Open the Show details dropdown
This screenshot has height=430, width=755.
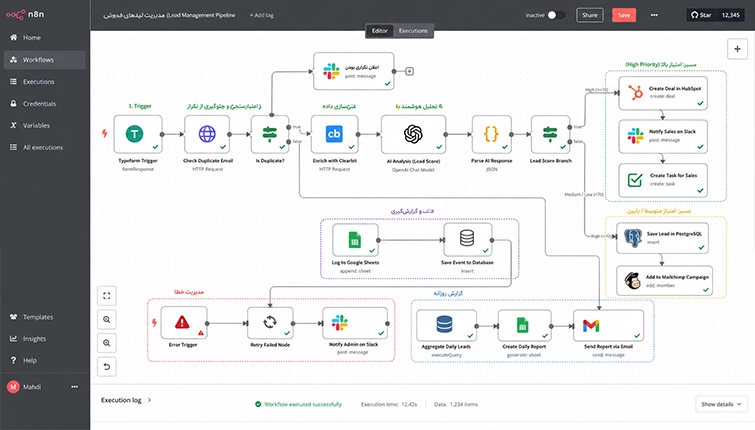click(721, 404)
